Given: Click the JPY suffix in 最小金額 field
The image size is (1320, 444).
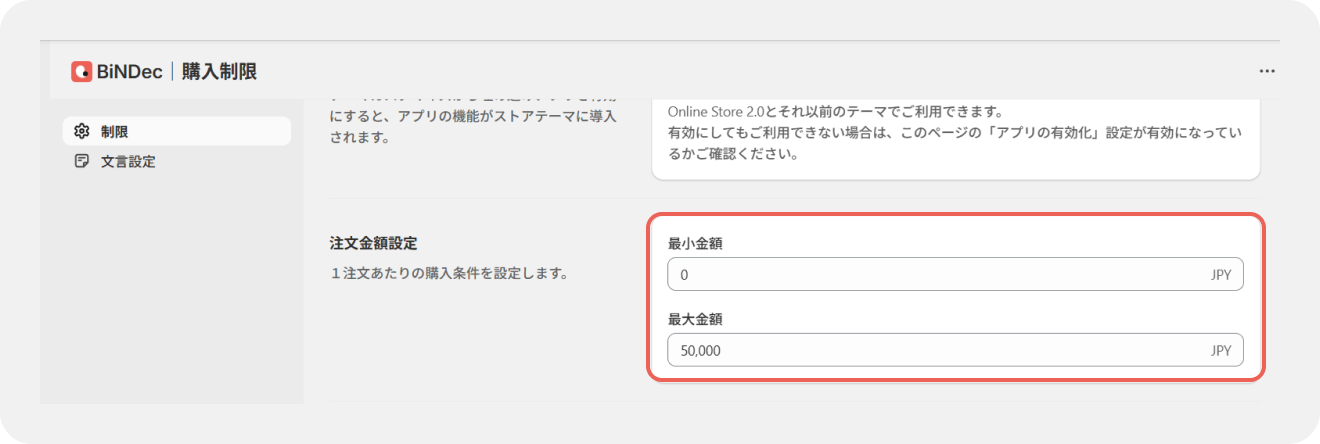Looking at the screenshot, I should coord(1220,274).
